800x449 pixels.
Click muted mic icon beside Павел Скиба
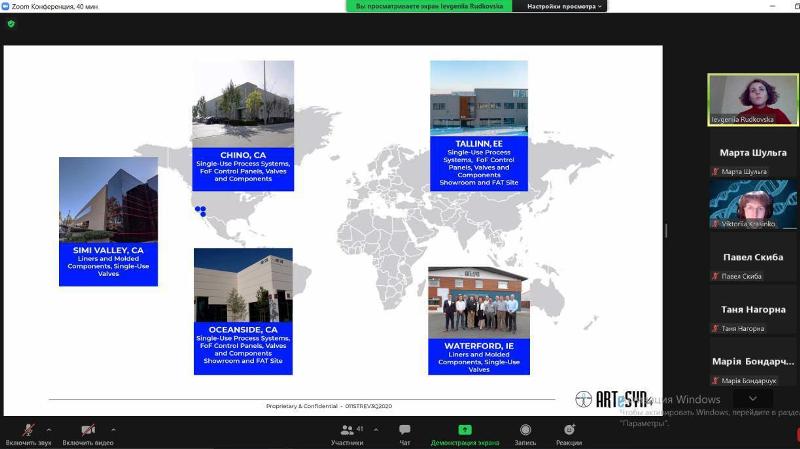(x=715, y=276)
